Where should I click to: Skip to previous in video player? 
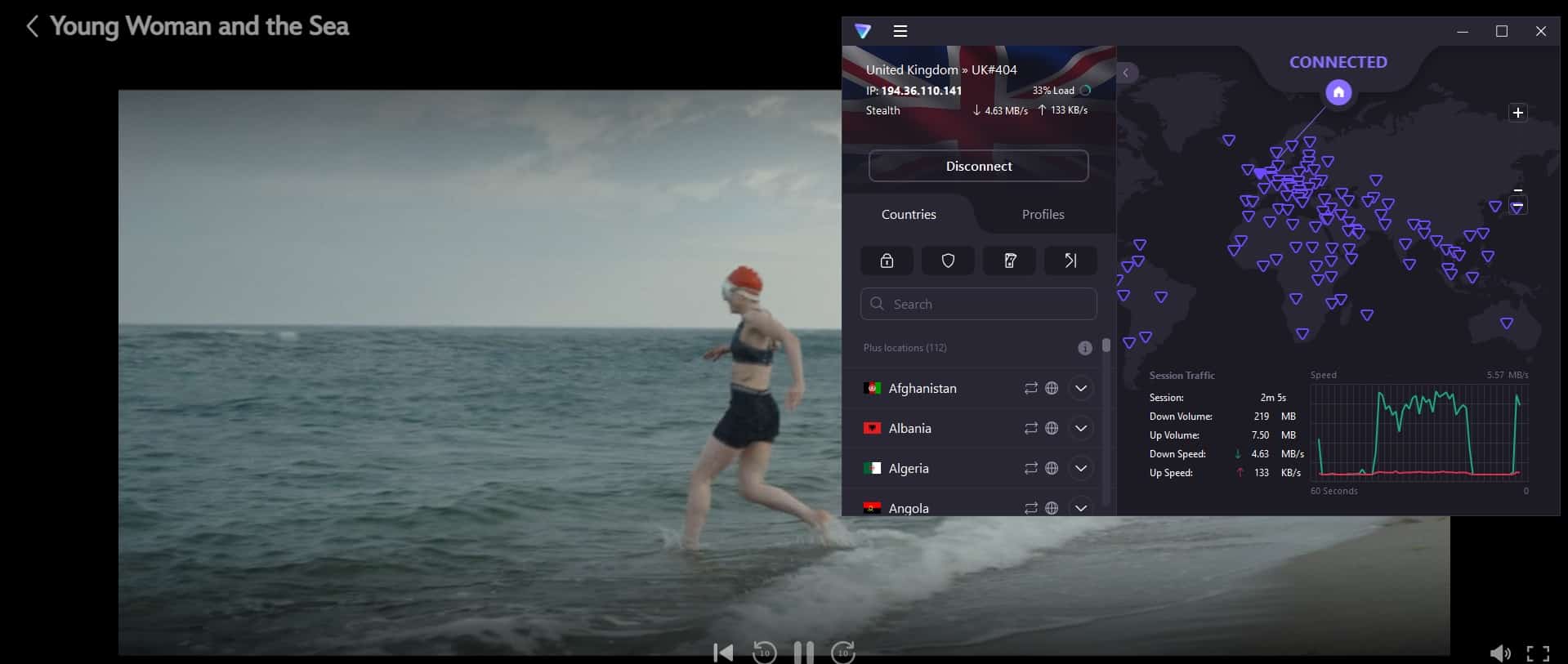723,653
